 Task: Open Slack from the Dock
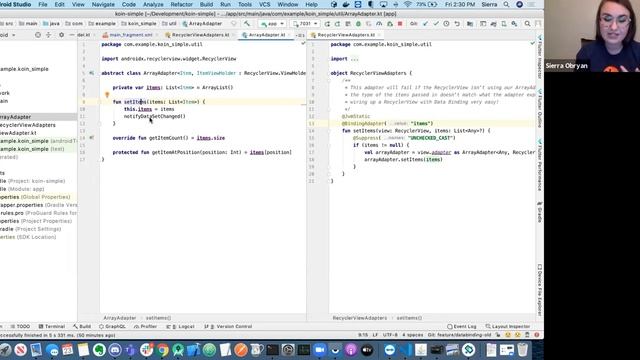[147, 350]
